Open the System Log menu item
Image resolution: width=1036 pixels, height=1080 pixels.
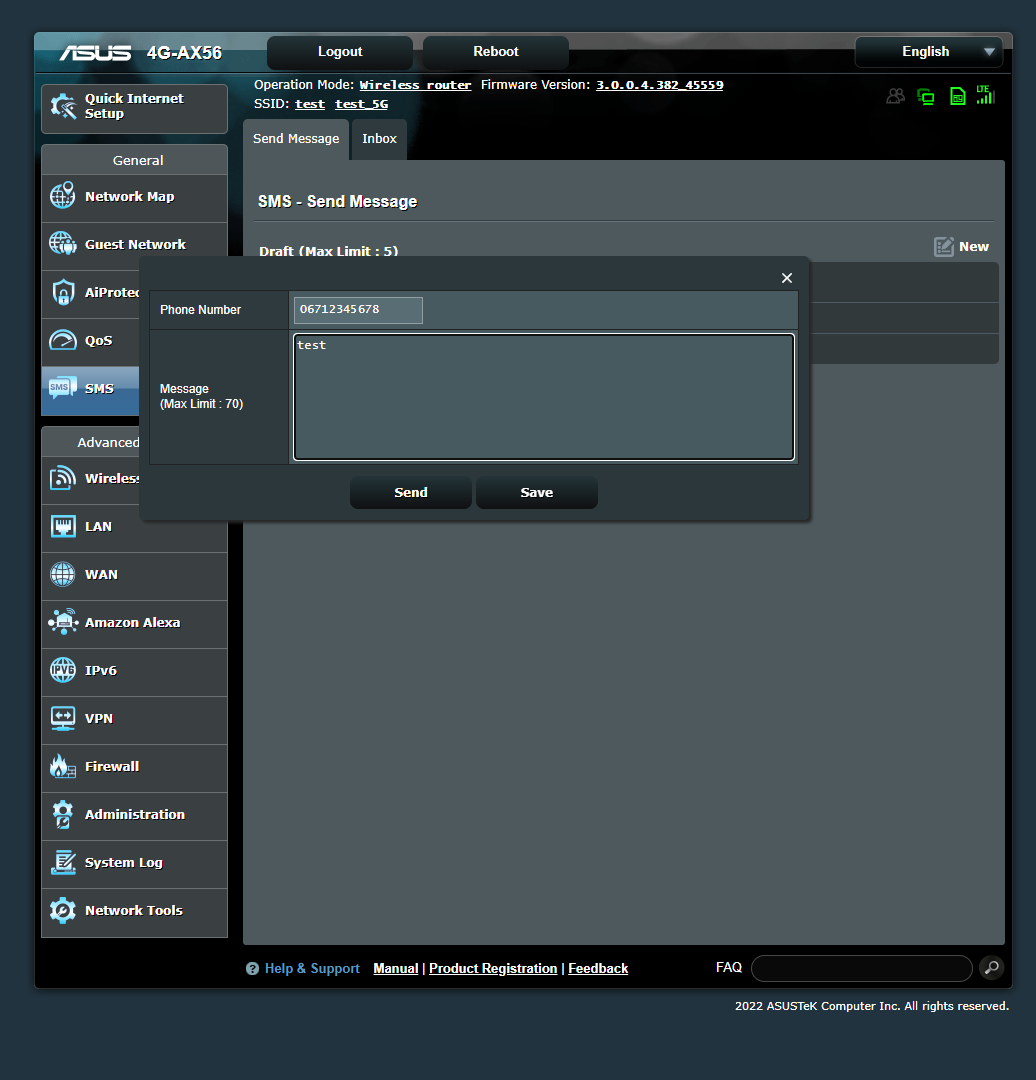point(134,863)
